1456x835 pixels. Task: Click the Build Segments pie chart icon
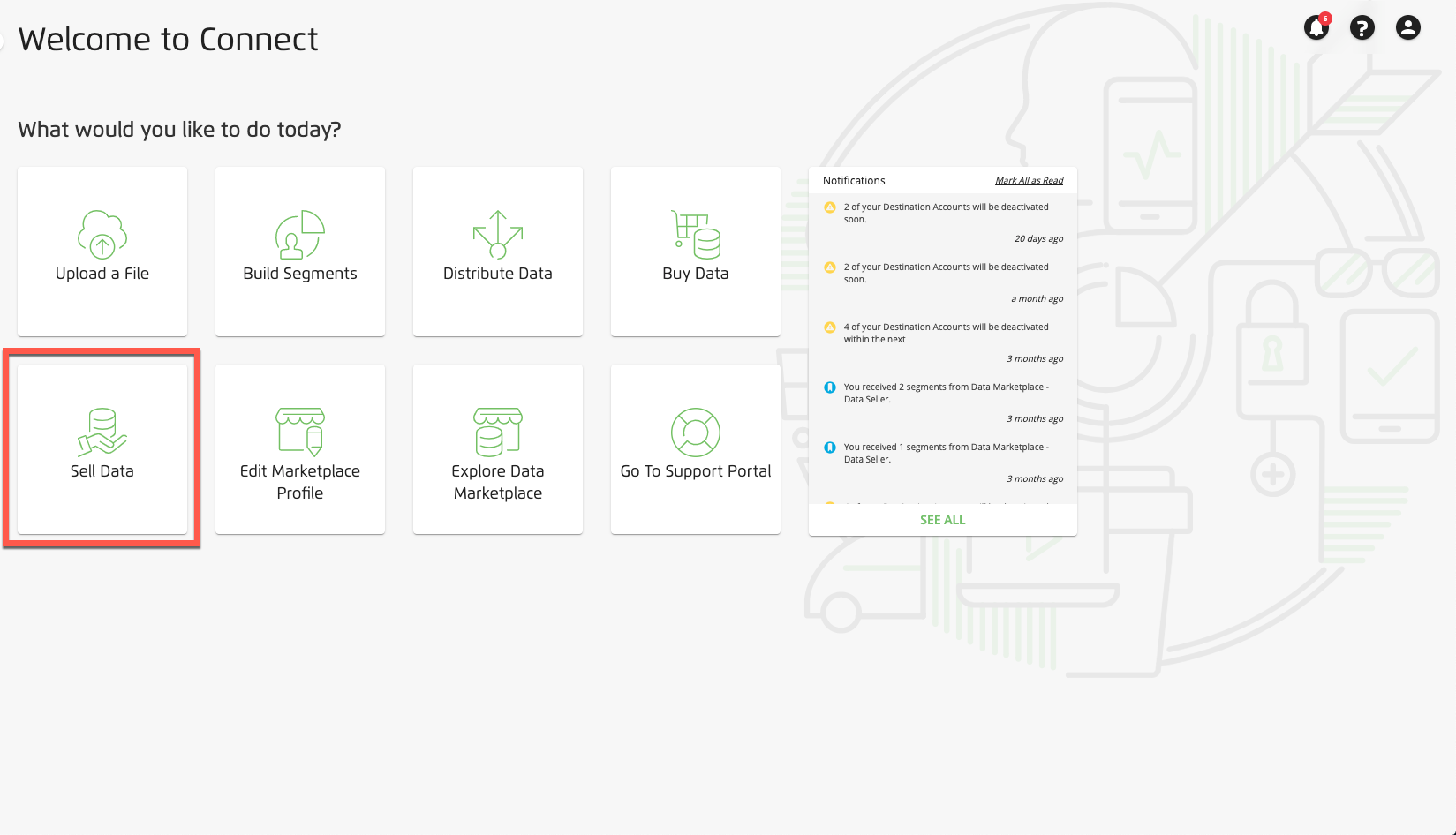point(300,234)
